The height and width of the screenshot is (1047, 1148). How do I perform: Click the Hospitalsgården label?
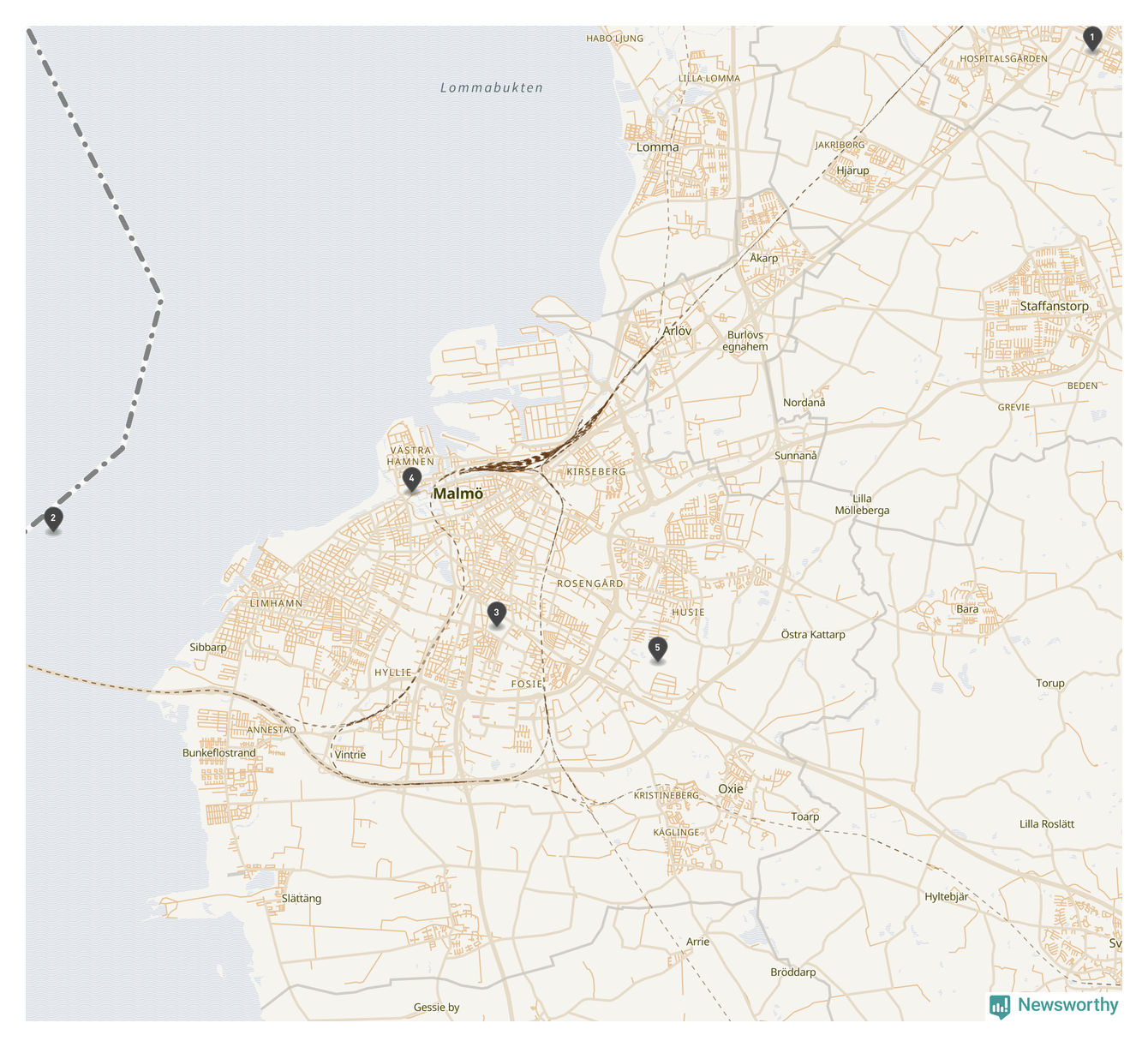[1004, 59]
